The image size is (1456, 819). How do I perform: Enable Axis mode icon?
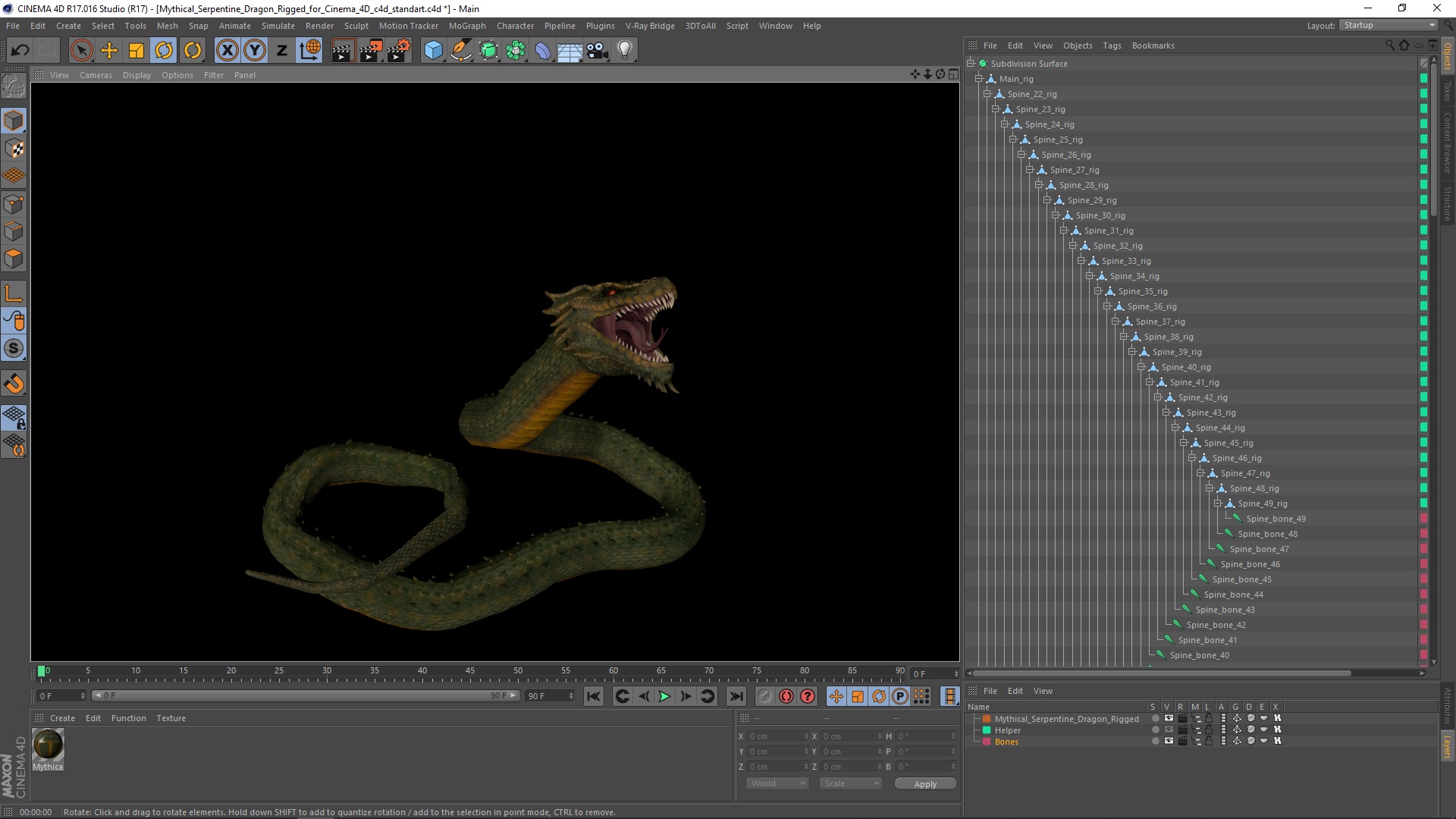(14, 293)
